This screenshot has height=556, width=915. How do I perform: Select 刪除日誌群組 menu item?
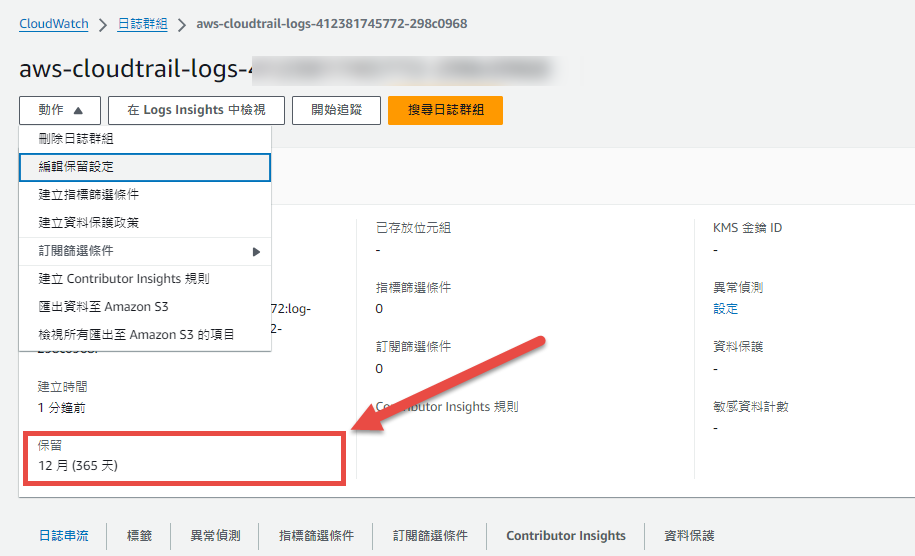point(145,139)
